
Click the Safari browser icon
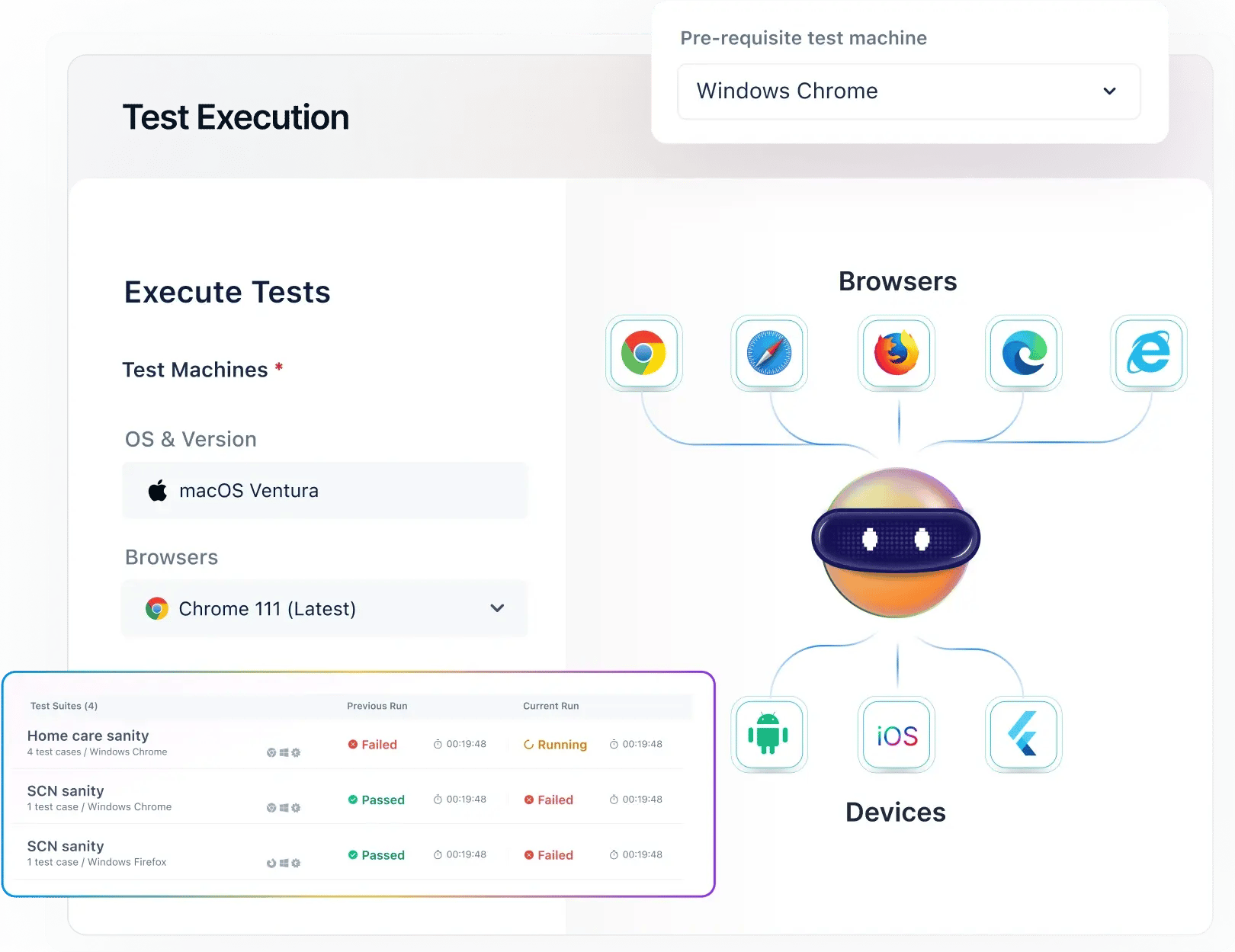click(768, 353)
